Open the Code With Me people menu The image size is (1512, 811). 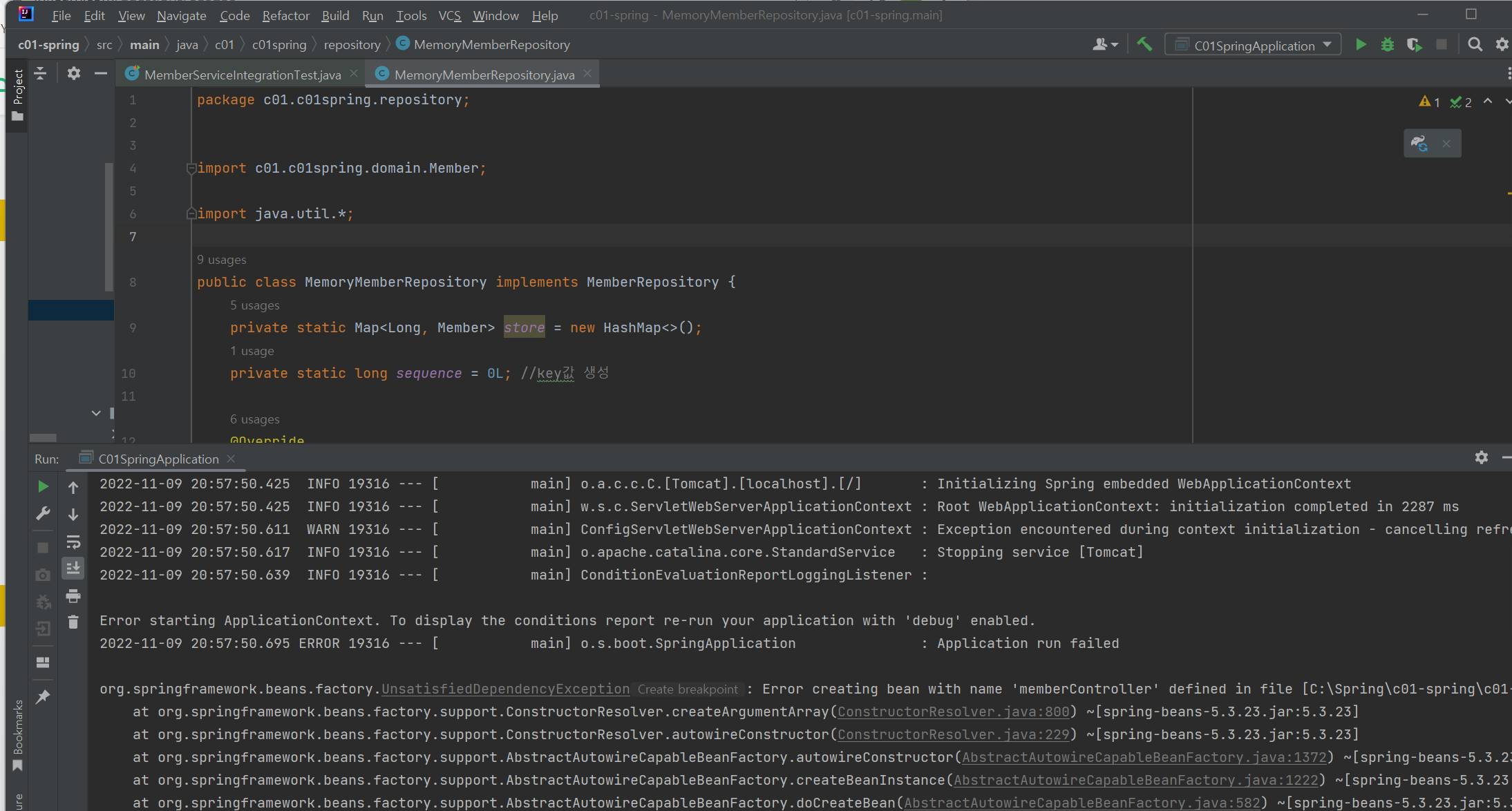click(1105, 45)
